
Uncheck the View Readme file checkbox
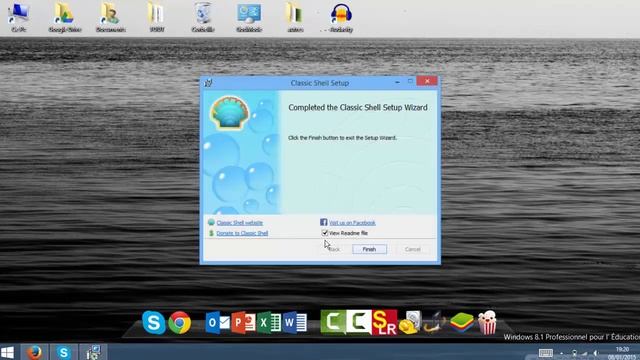tap(325, 233)
